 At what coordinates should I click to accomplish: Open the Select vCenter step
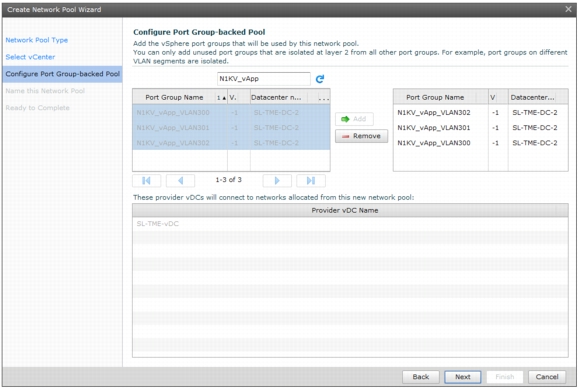(30, 57)
